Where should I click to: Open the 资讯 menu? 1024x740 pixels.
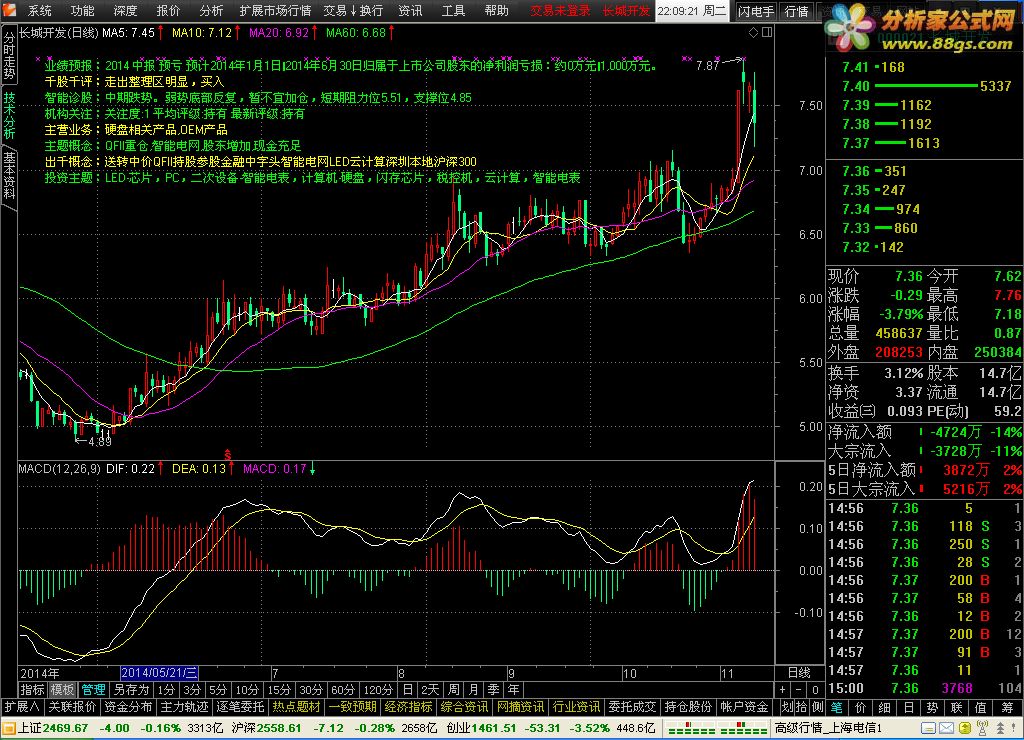[x=410, y=10]
